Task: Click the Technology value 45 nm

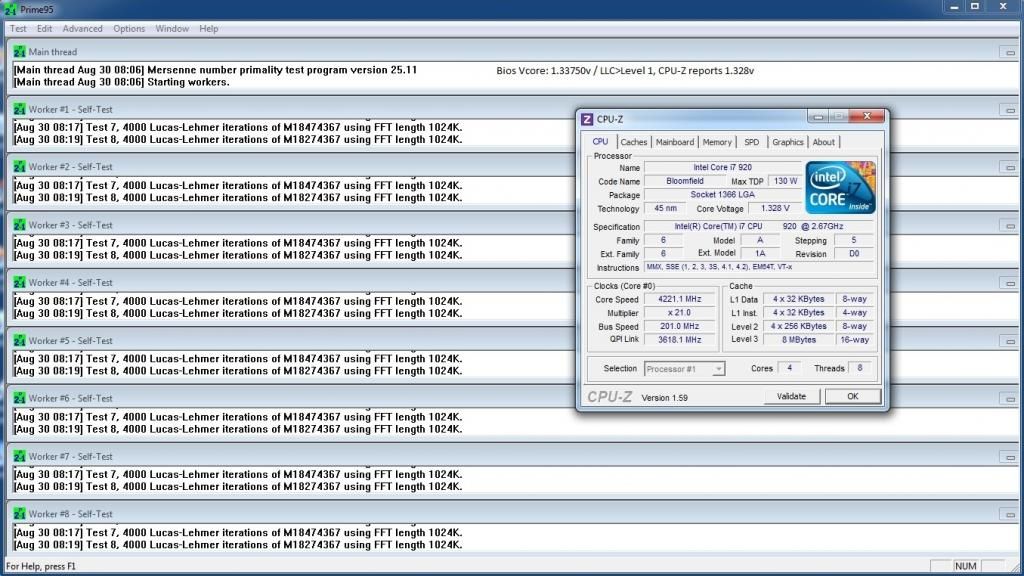Action: coord(665,208)
